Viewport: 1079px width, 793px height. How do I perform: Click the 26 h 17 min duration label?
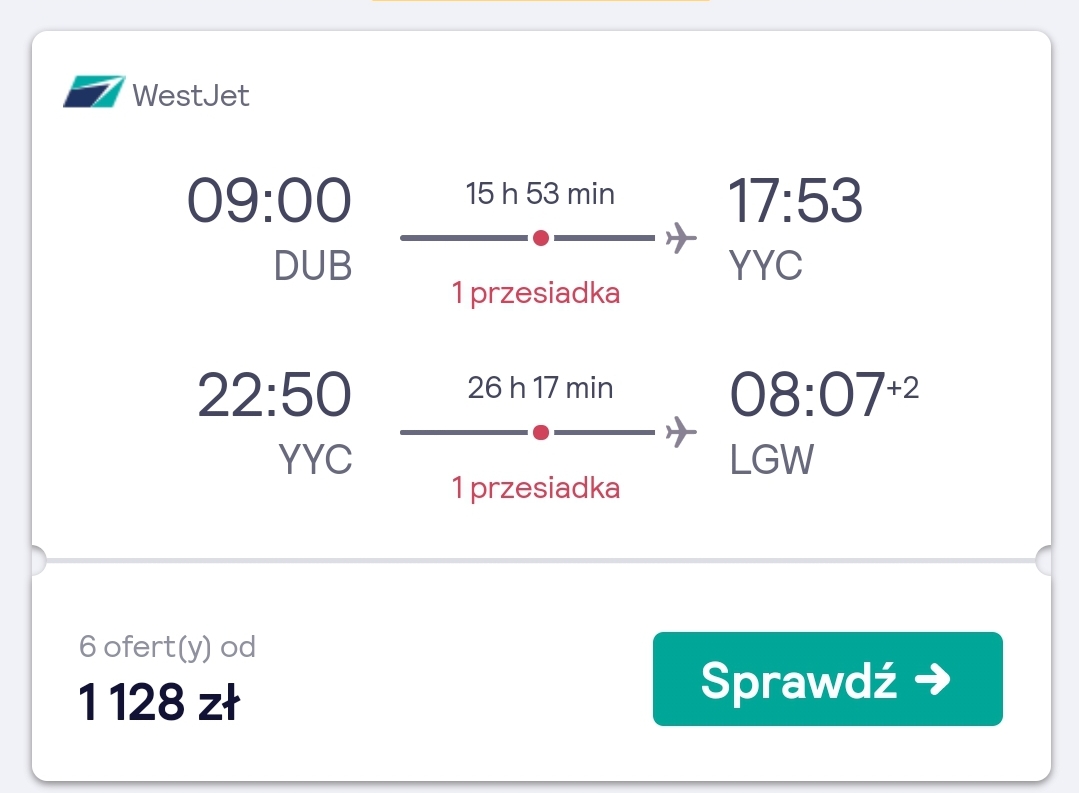click(x=540, y=388)
